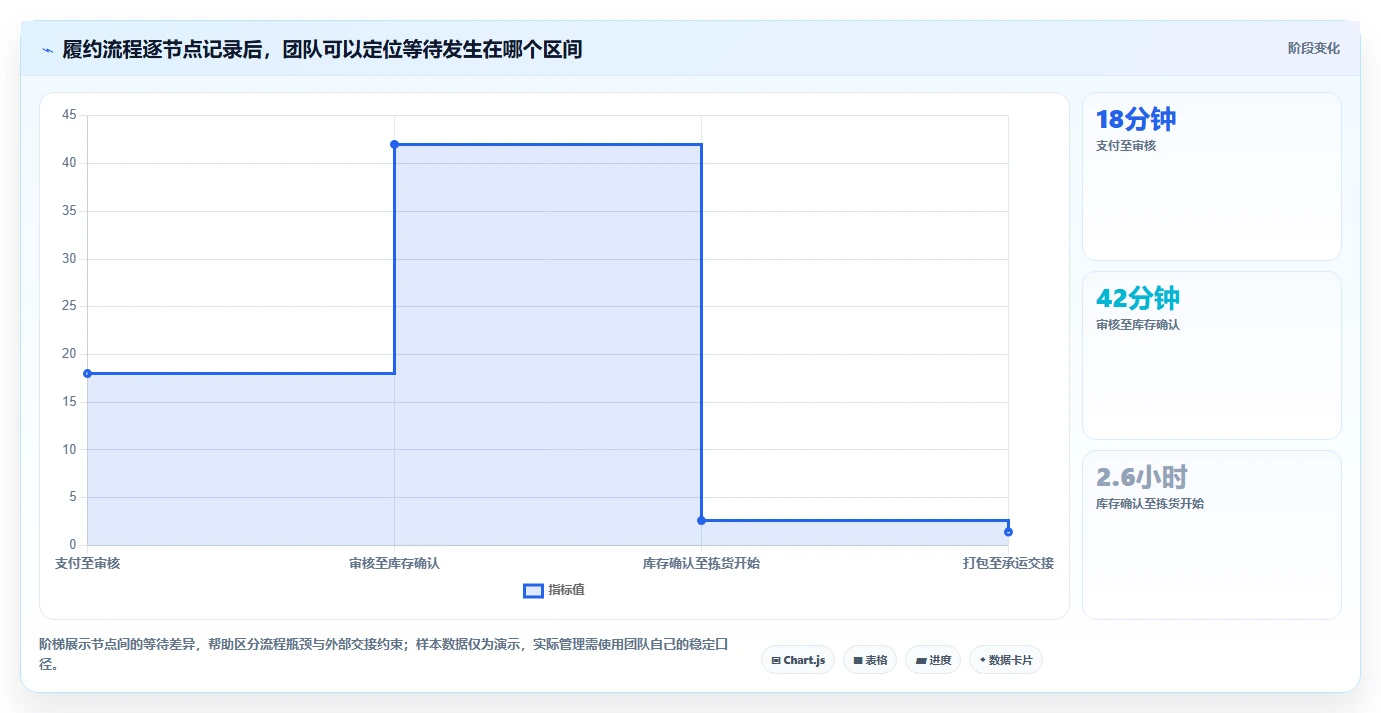Click the data point at value 42

[x=394, y=144]
